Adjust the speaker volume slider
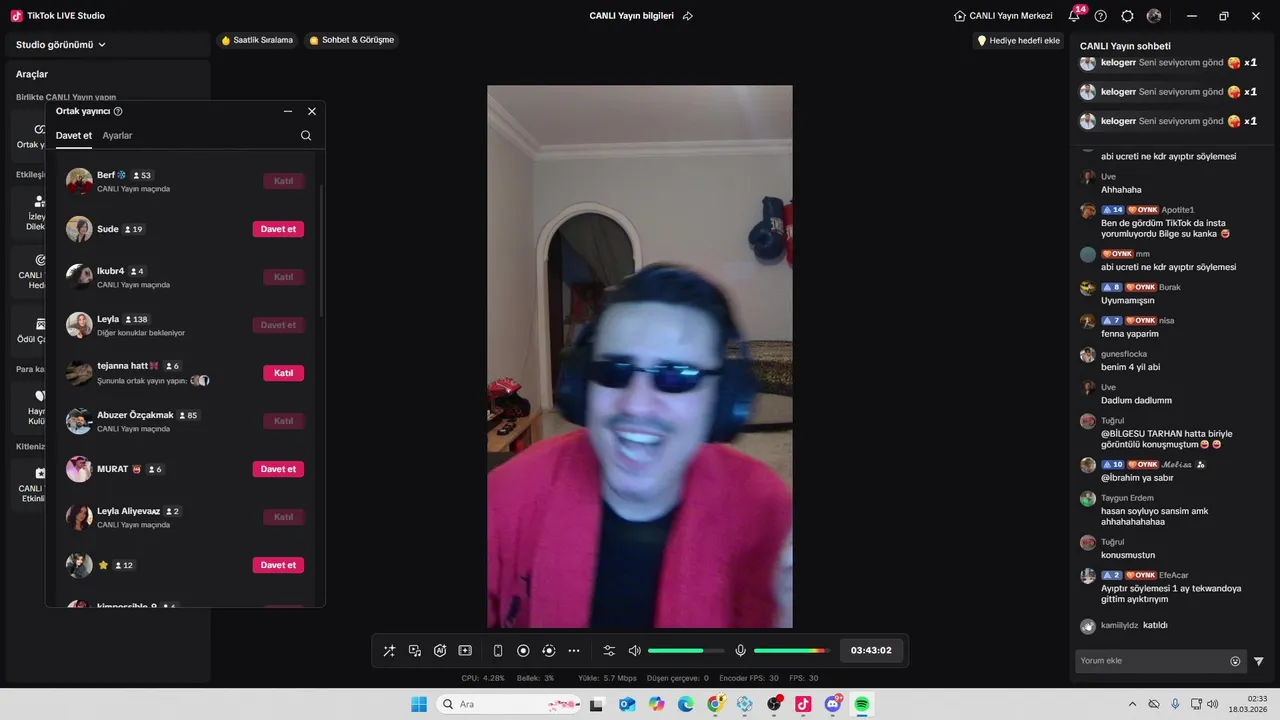The height and width of the screenshot is (720, 1280). click(x=686, y=651)
